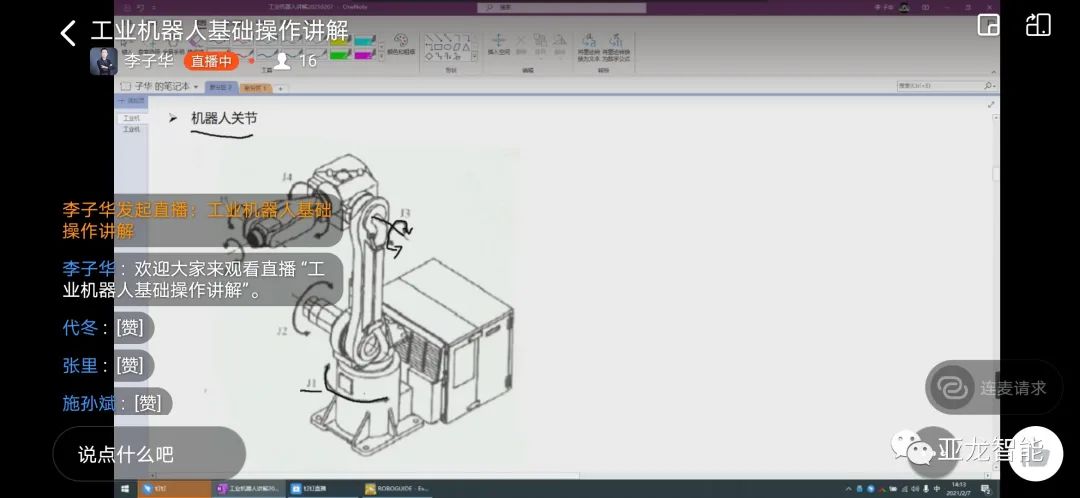The height and width of the screenshot is (498, 1080).
Task: Expand page to full view arrow
Action: (991, 105)
